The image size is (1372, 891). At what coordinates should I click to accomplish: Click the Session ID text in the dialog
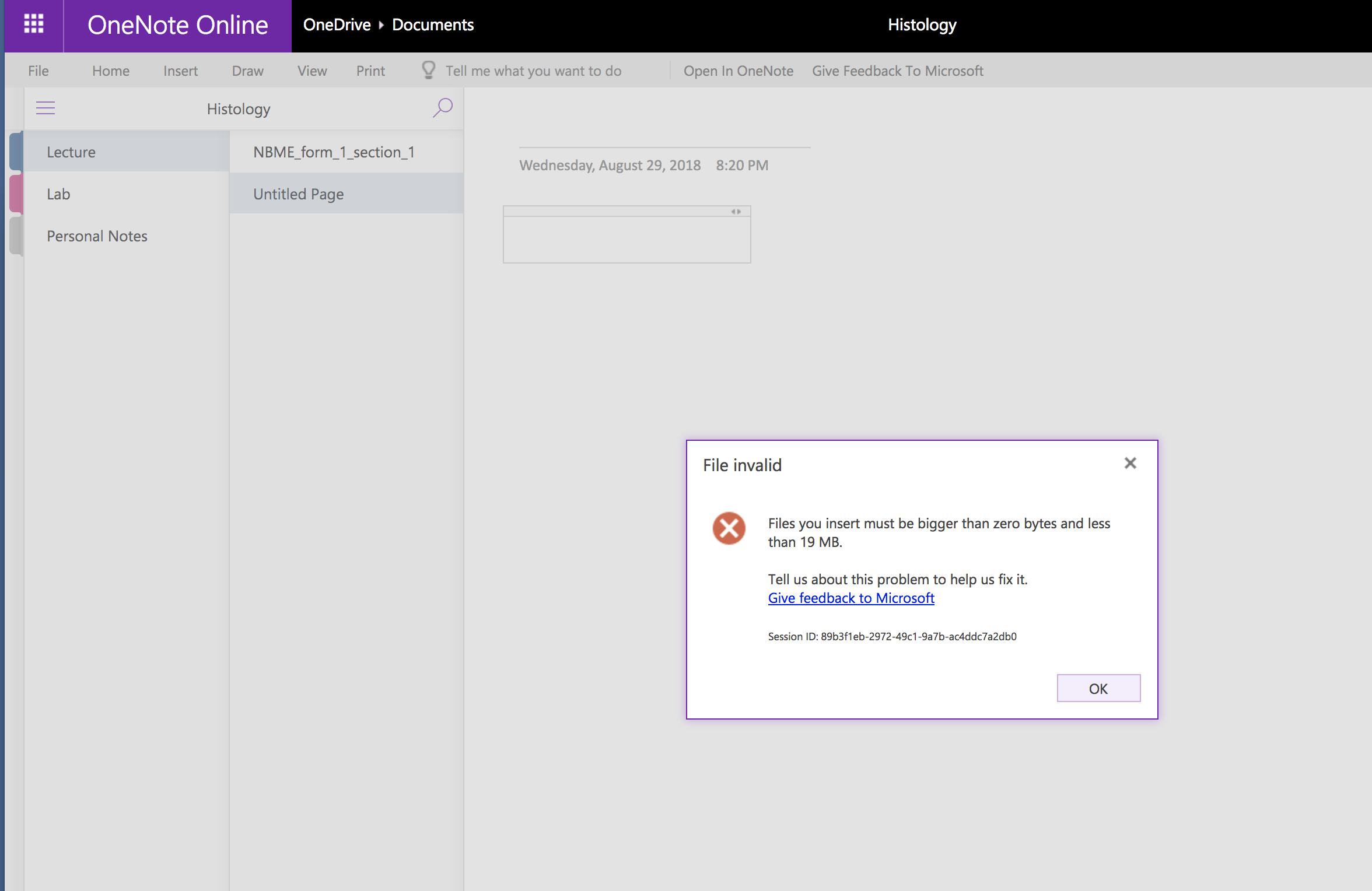click(x=892, y=636)
